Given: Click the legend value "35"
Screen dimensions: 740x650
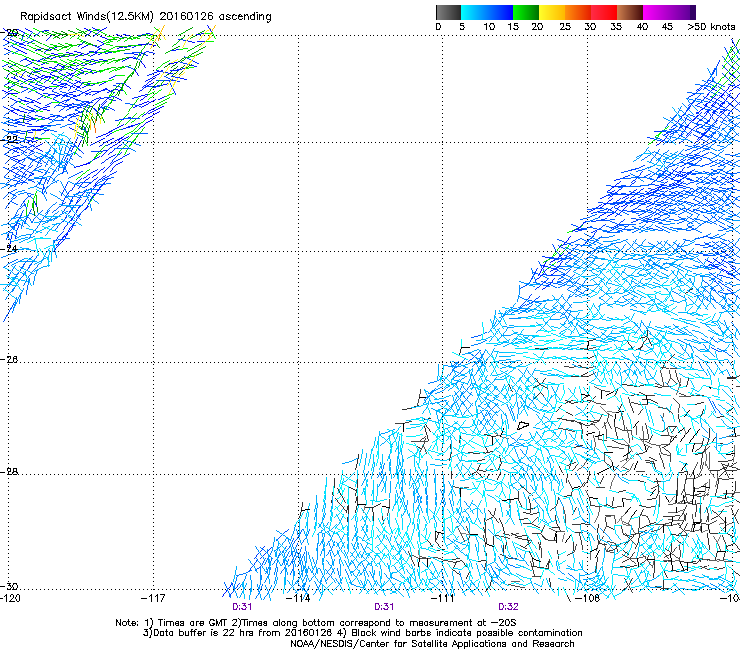Looking at the screenshot, I should click(x=616, y=27).
